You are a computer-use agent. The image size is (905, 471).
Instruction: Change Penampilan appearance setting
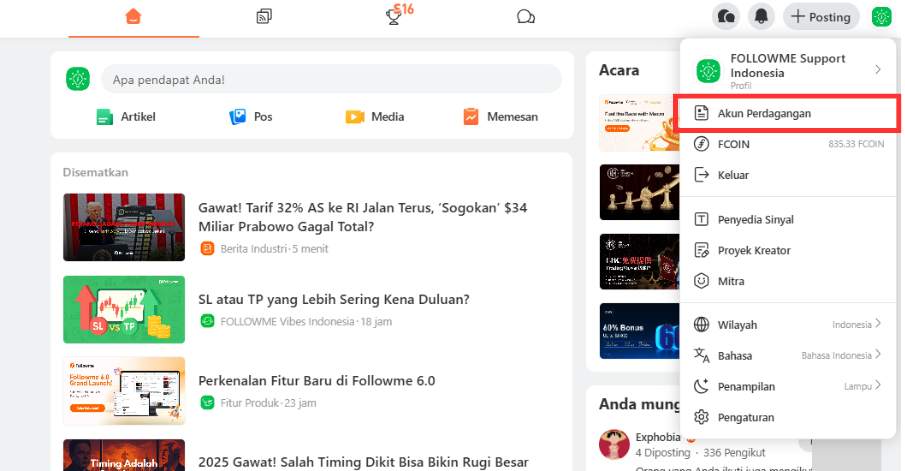click(x=788, y=386)
